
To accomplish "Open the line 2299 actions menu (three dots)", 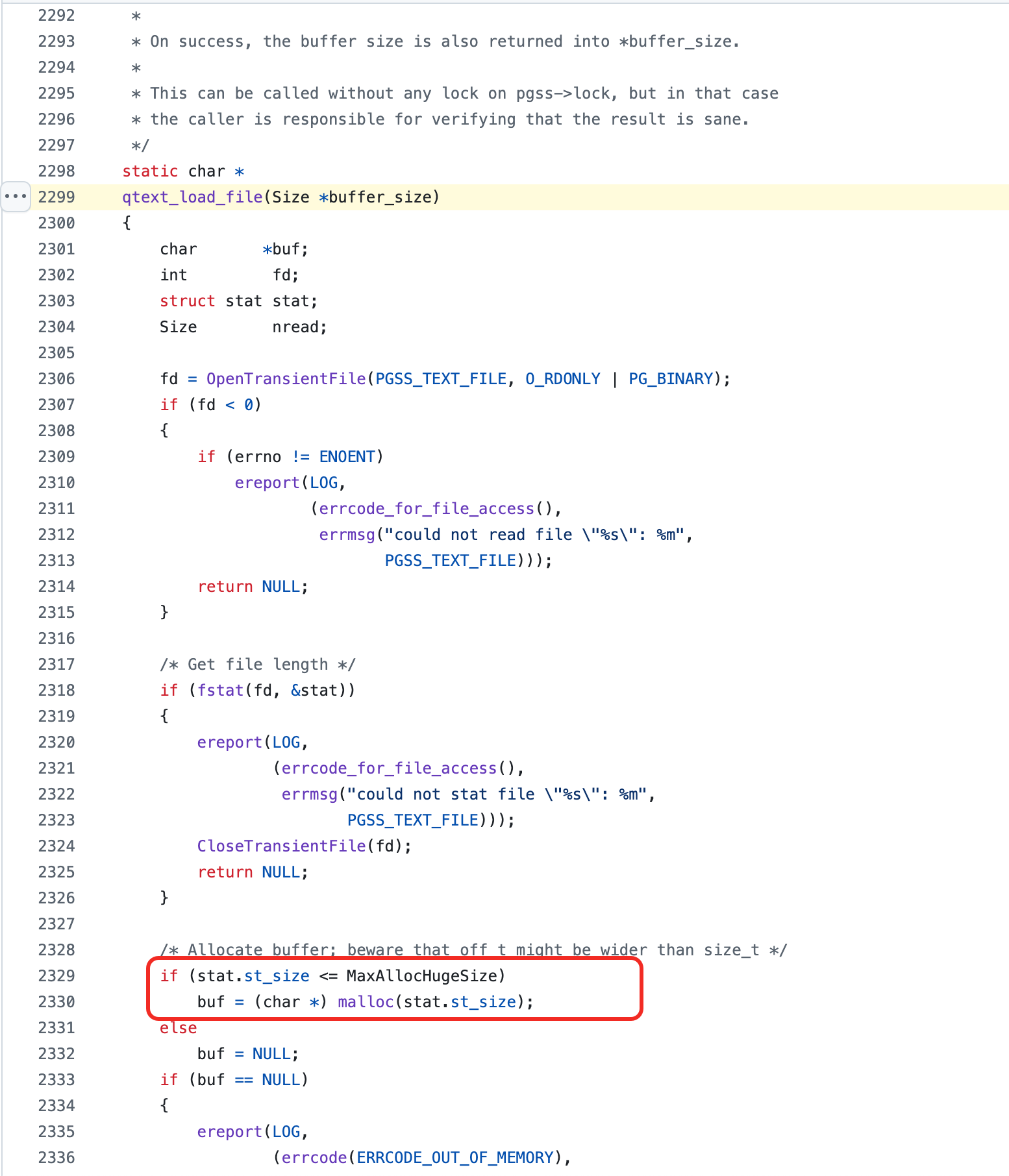I will point(16,196).
